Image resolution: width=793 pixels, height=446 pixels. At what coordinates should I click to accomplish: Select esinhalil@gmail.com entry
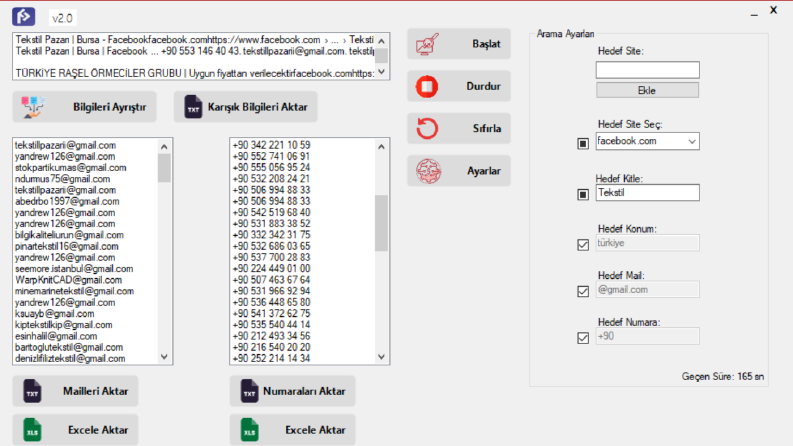point(56,336)
